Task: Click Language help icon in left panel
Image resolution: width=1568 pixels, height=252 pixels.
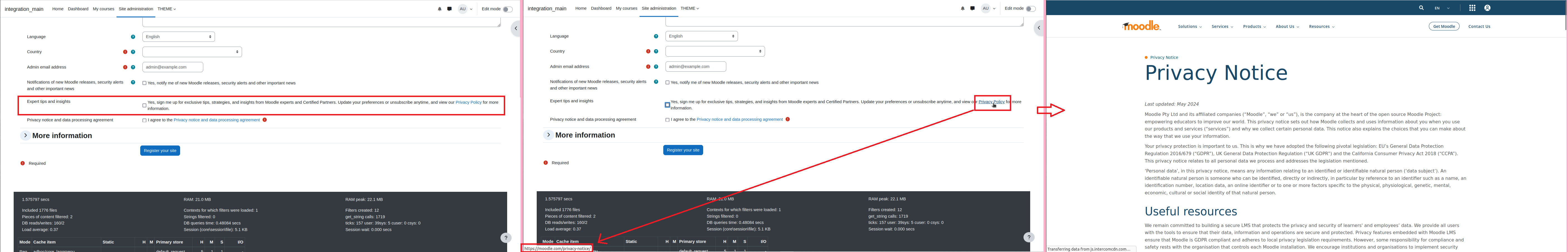Action: click(x=133, y=37)
